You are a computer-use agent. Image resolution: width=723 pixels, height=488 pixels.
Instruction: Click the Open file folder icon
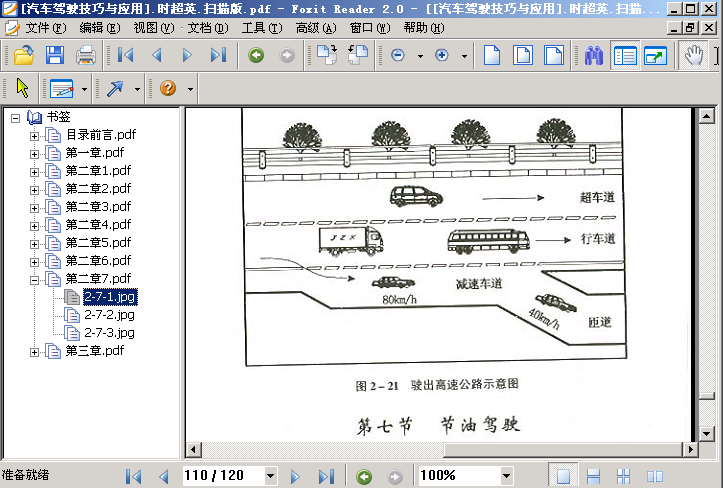coord(24,55)
